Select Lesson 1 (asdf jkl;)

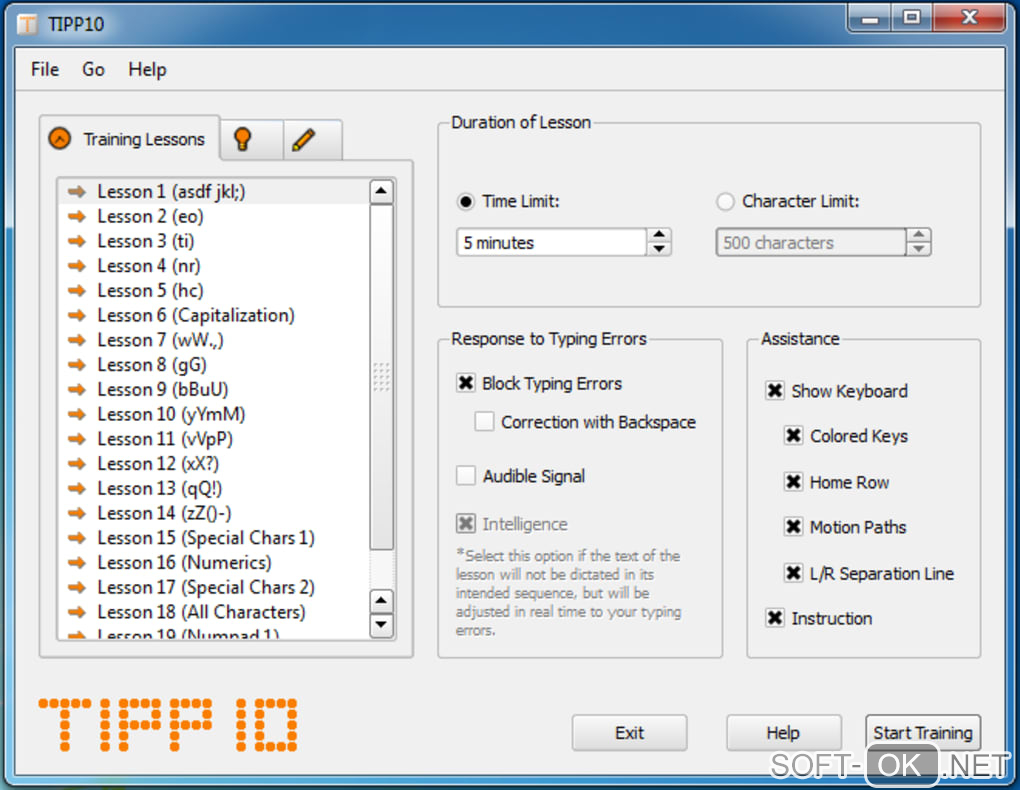(x=213, y=191)
